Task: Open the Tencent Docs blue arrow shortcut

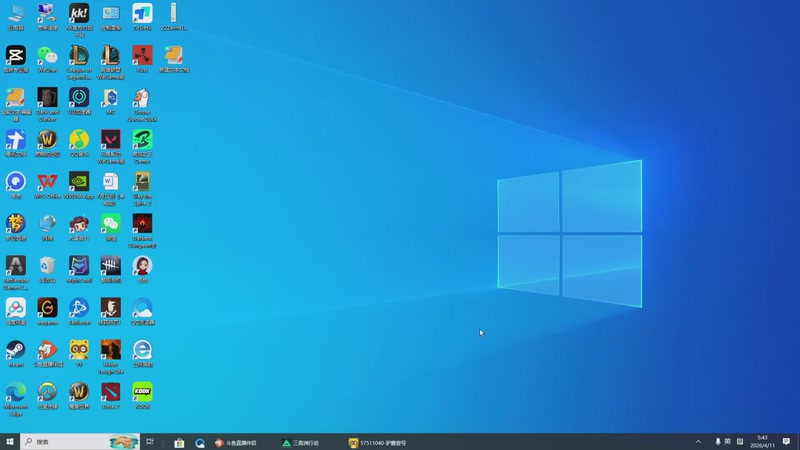Action: [x=16, y=143]
